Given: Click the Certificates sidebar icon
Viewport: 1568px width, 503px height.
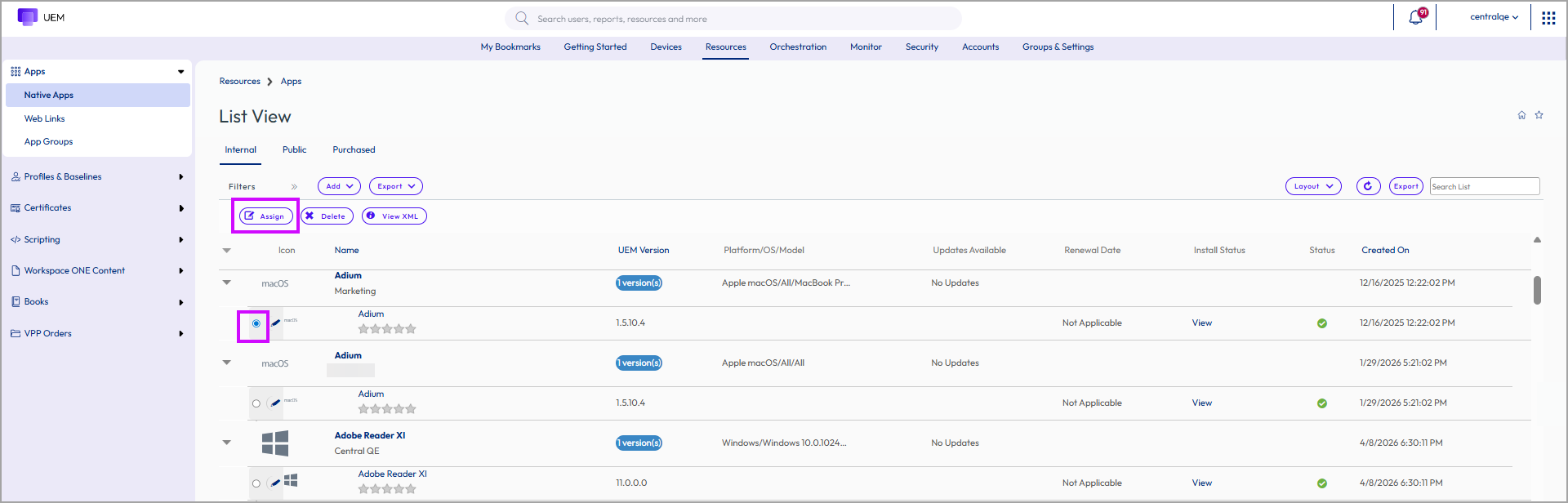Looking at the screenshot, I should (16, 208).
